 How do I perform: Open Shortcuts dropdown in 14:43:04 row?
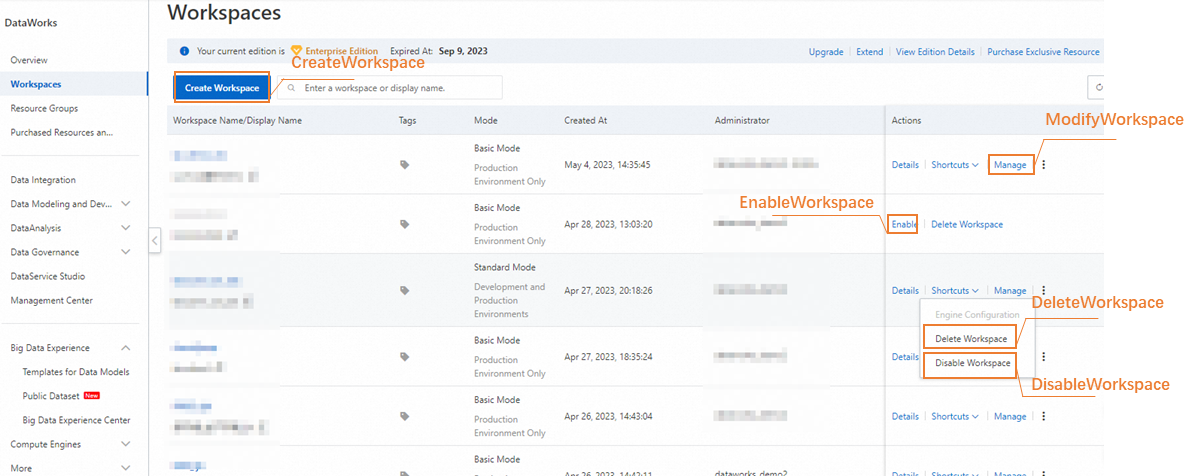(955, 417)
